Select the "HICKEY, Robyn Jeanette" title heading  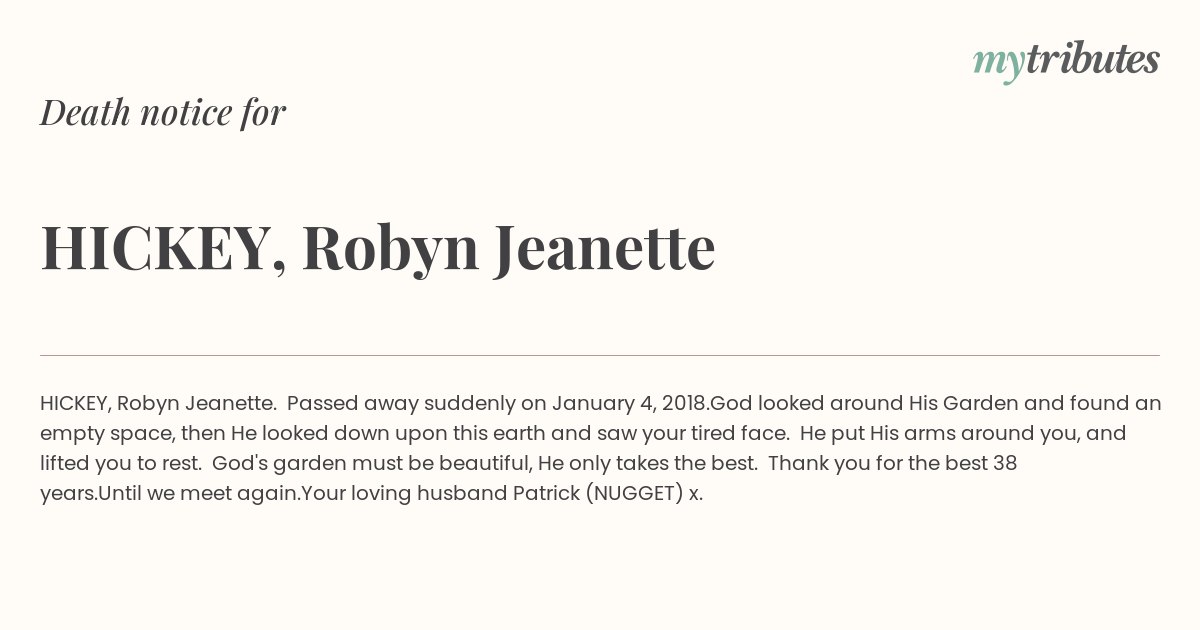pos(378,249)
